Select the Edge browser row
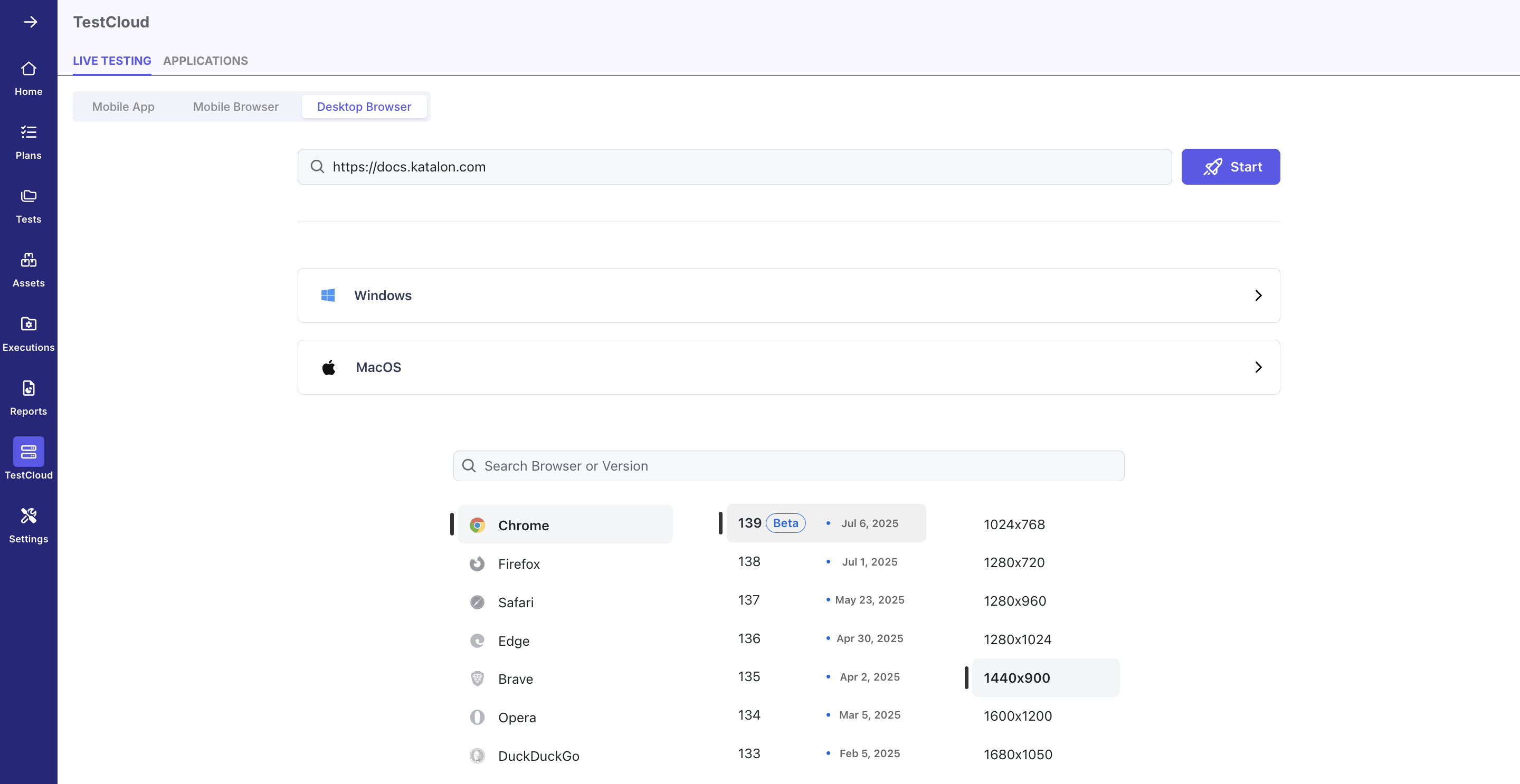1520x784 pixels. click(565, 640)
